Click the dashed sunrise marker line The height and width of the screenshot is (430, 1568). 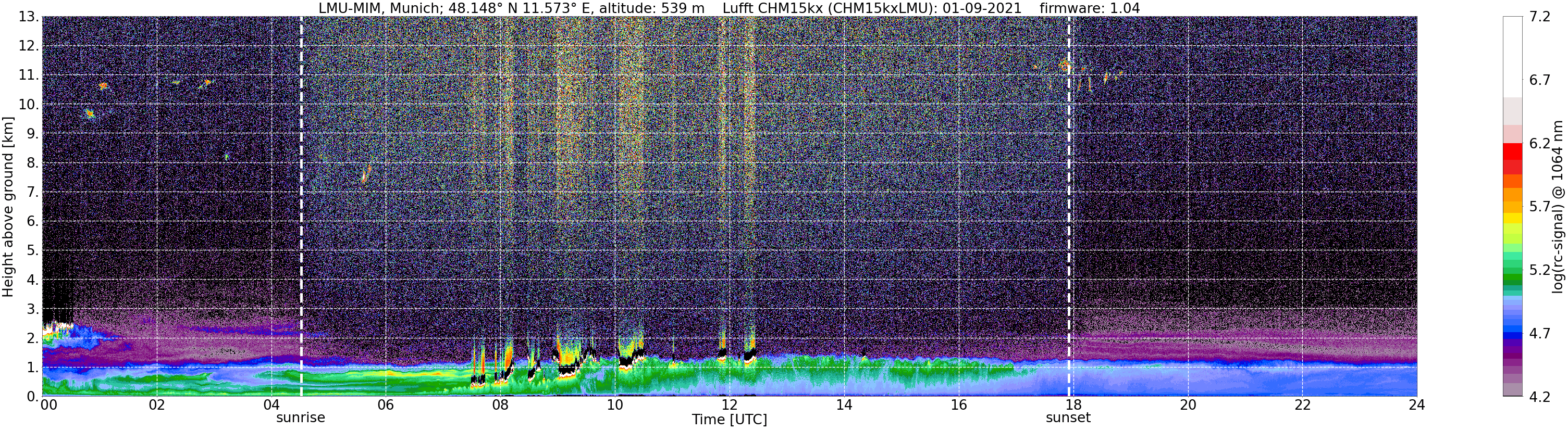tap(301, 207)
